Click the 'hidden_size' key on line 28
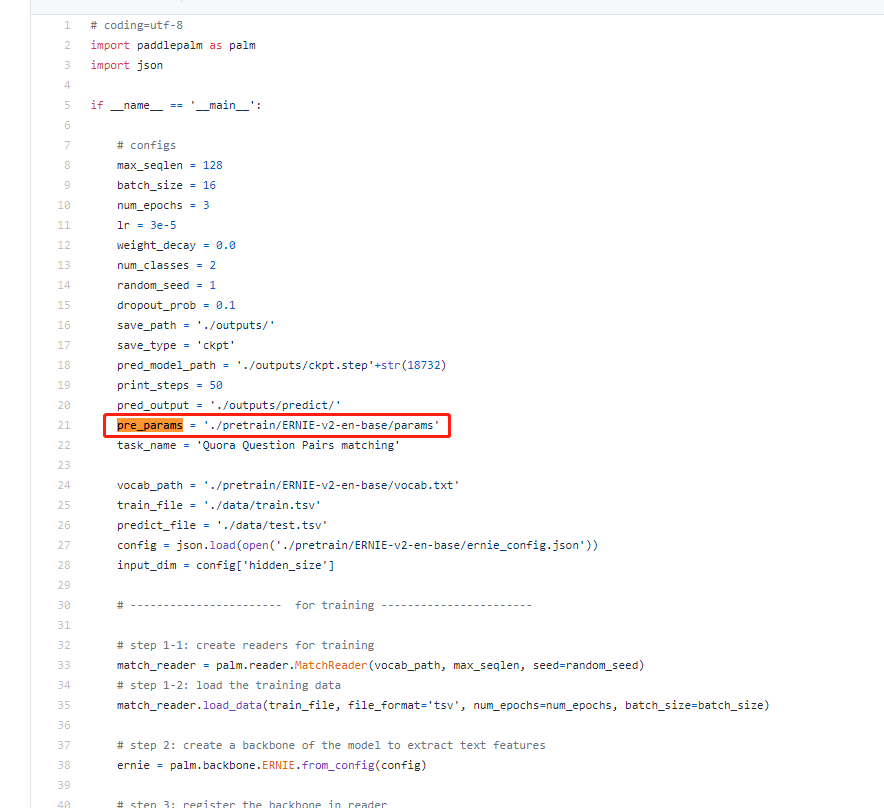Viewport: 884px width, 808px height. coord(285,566)
